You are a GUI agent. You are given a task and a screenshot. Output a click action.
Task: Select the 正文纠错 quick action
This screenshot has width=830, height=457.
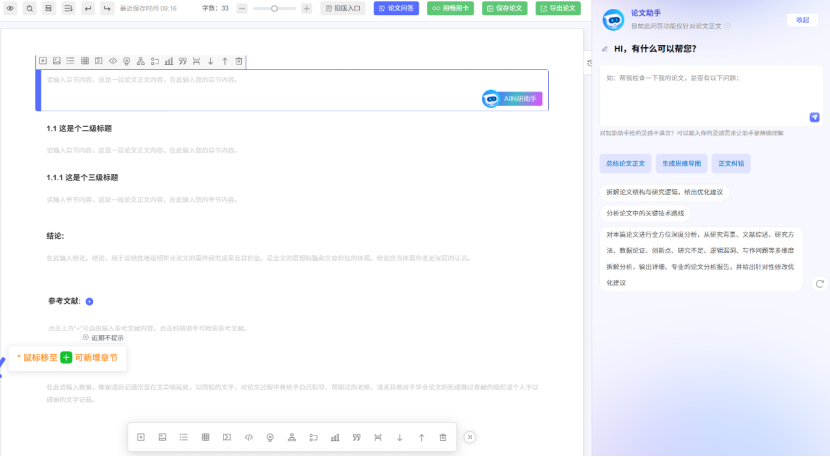click(x=731, y=164)
